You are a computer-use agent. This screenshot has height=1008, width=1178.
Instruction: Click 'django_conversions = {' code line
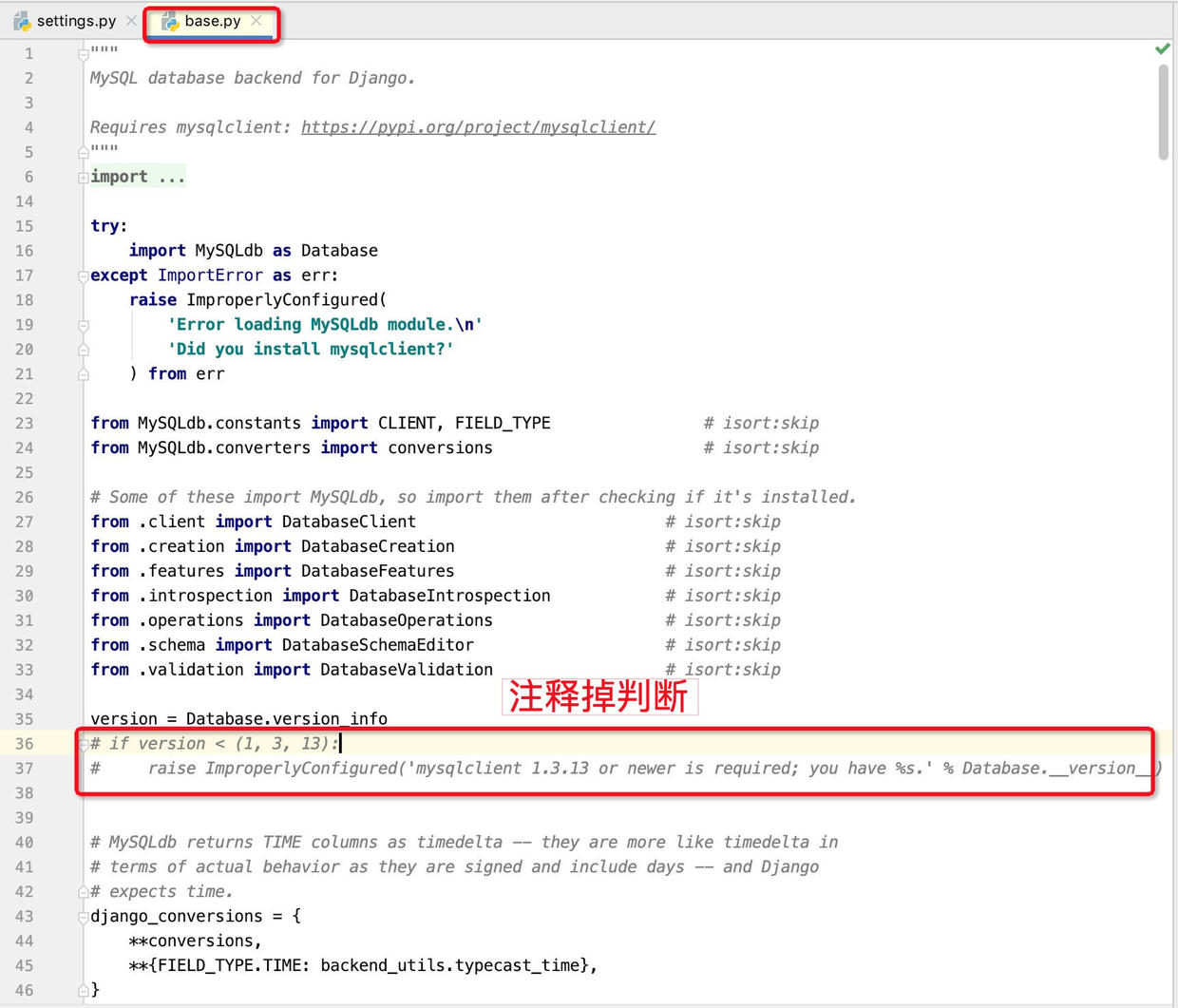196,917
